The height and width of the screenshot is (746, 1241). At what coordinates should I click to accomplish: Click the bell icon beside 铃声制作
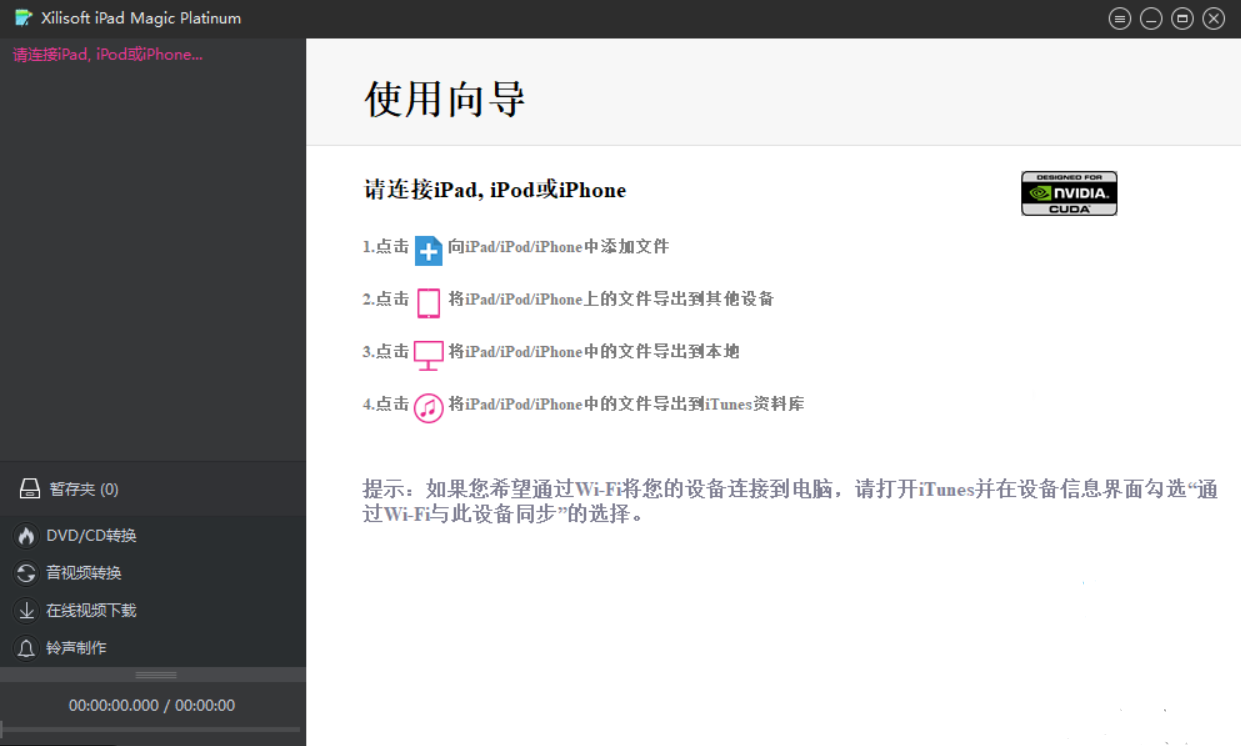point(26,648)
